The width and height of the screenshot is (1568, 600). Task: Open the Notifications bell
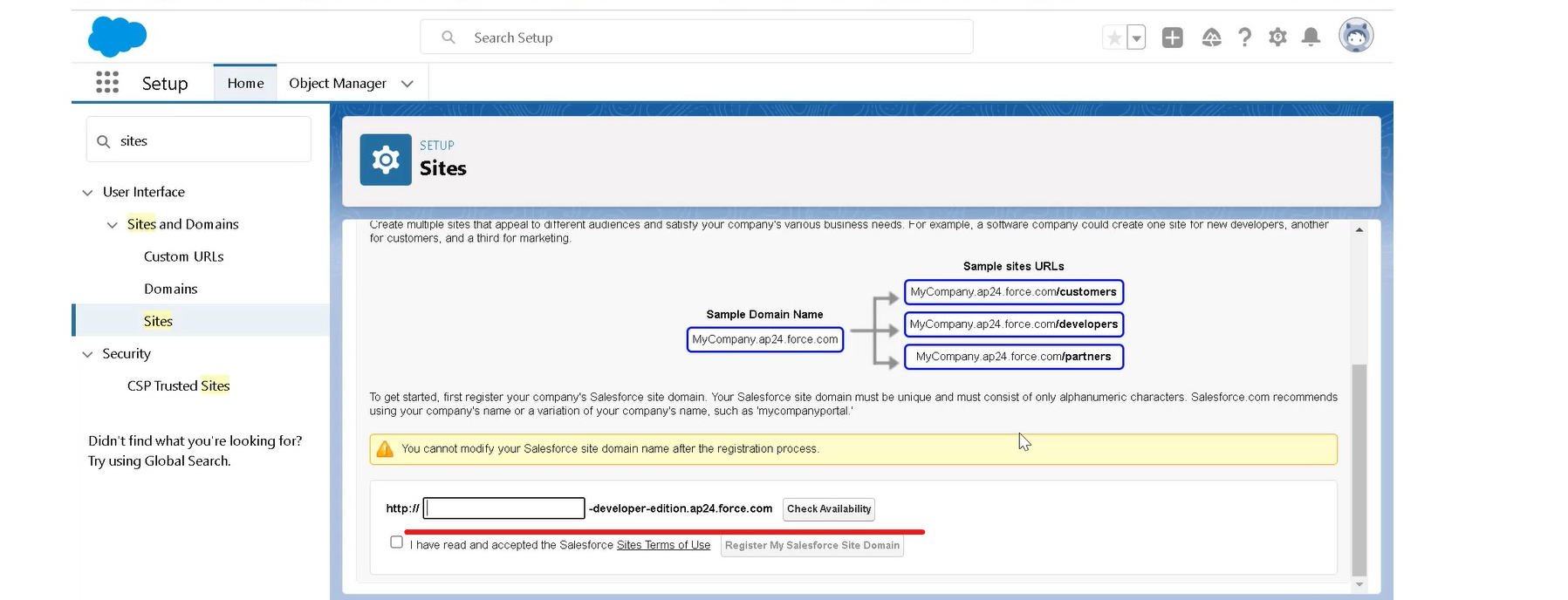click(1311, 37)
